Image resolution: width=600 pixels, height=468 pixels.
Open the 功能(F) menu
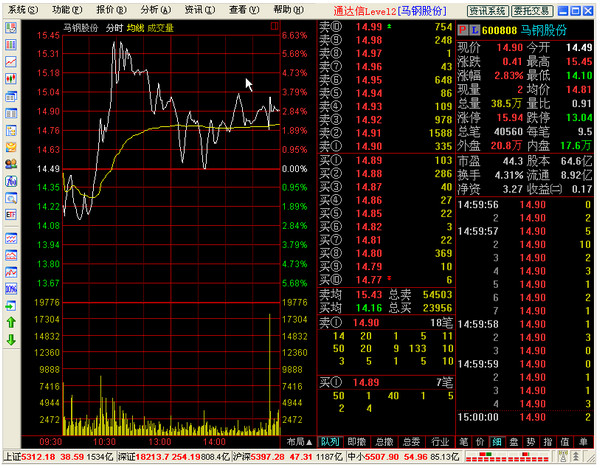67,10
